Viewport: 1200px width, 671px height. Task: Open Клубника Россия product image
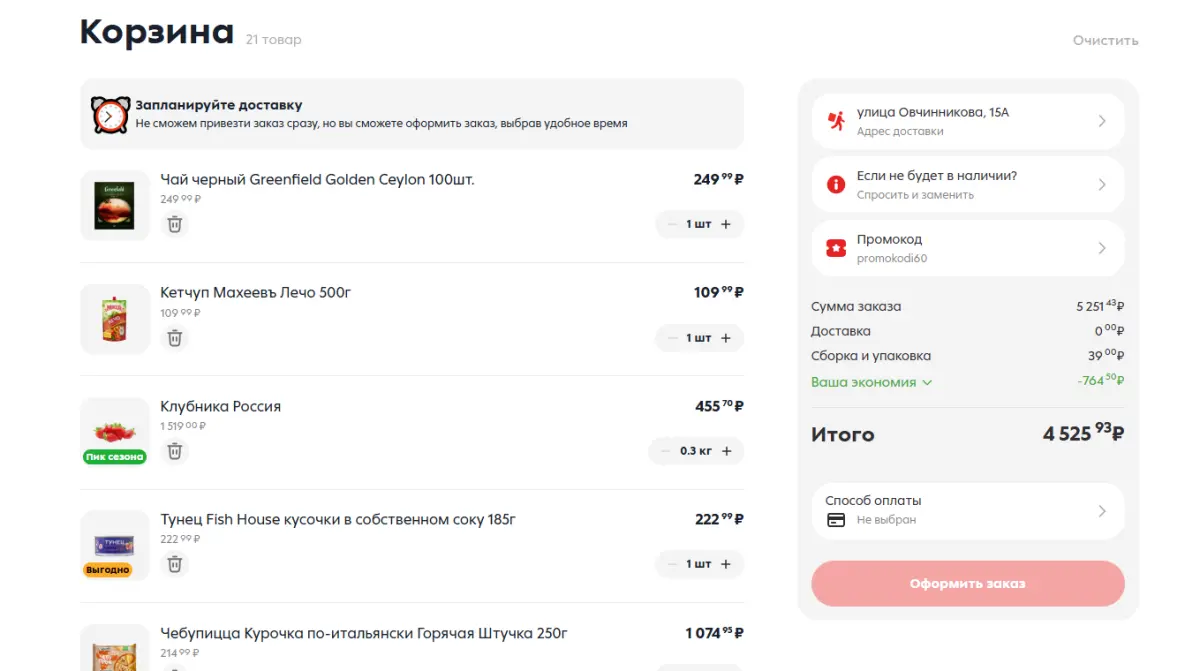pyautogui.click(x=115, y=431)
